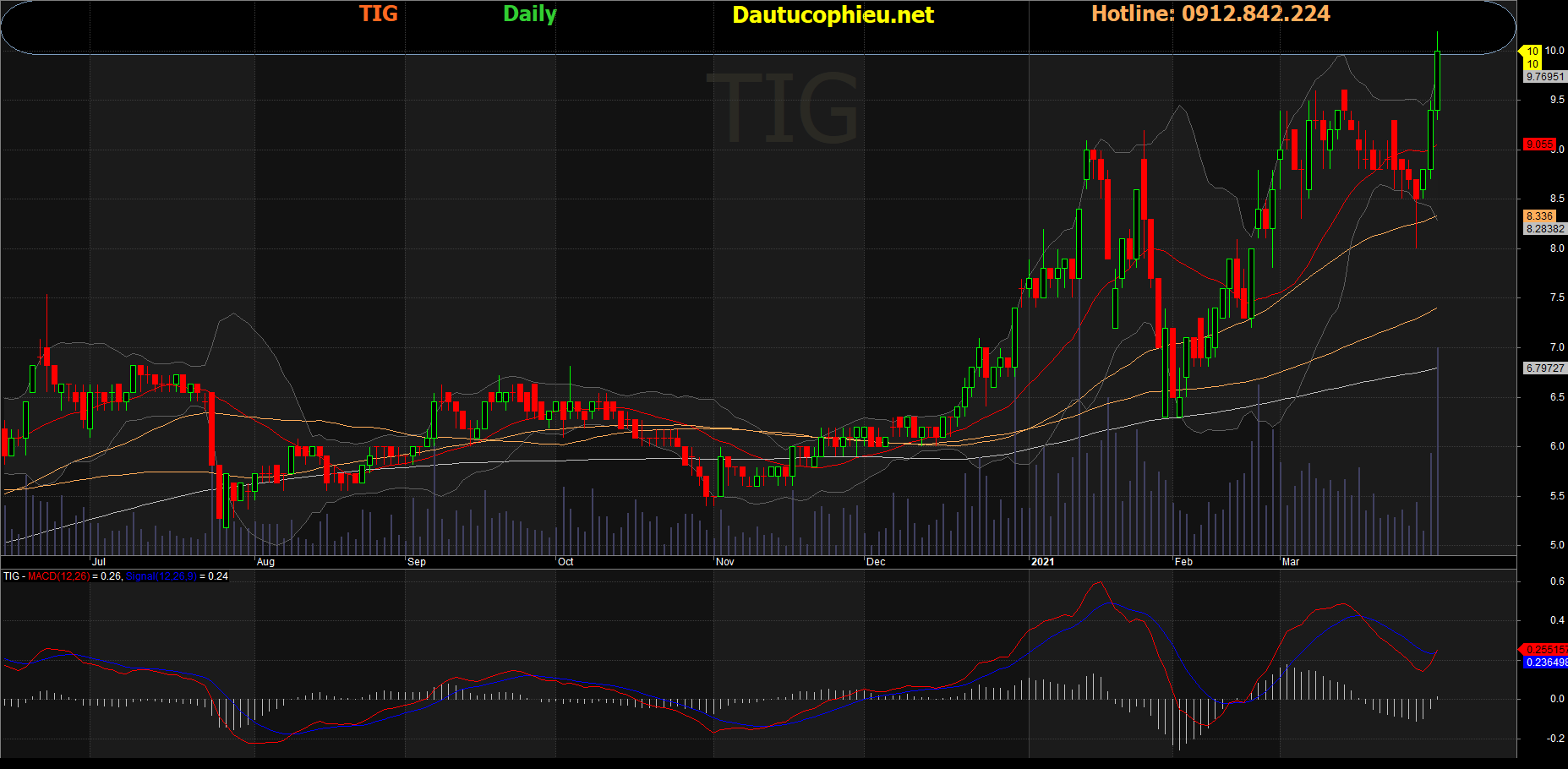Select the gray 9.76951 axis label
The image size is (1568, 769).
click(x=1544, y=77)
